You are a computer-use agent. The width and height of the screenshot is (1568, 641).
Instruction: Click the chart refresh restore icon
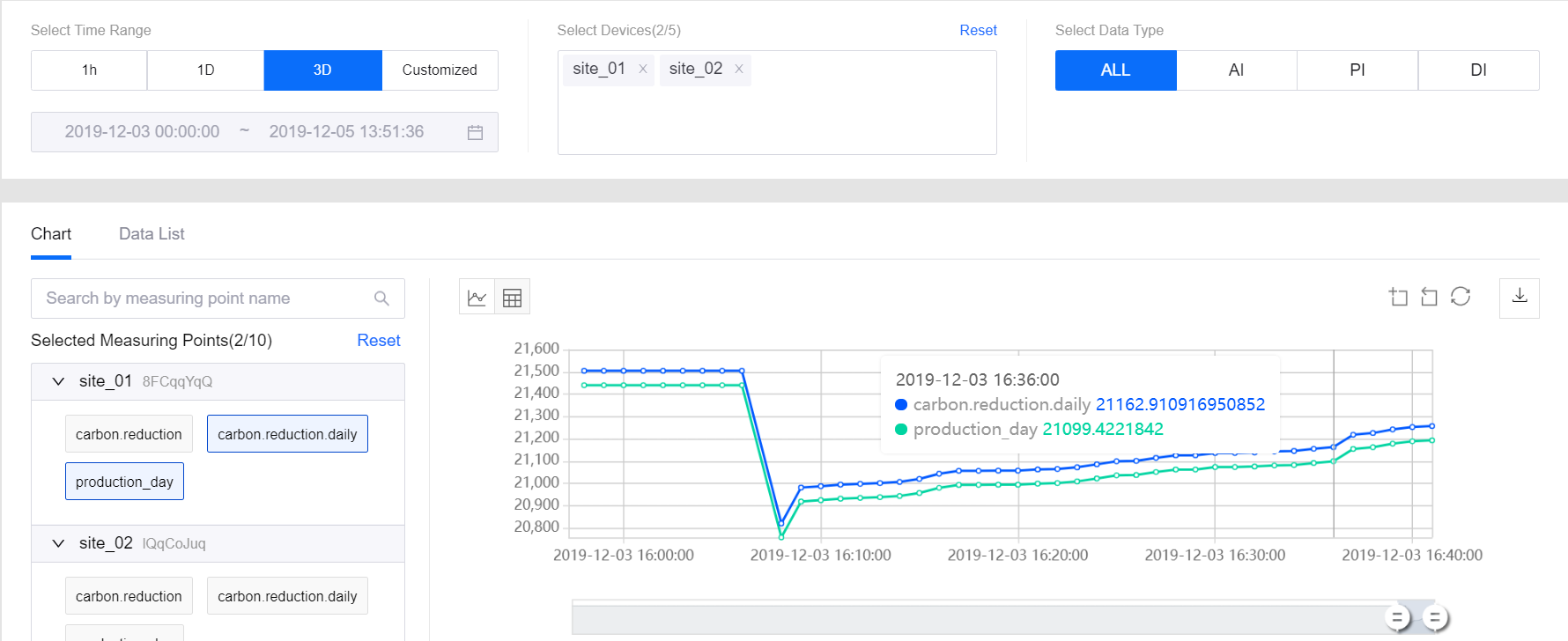1461,297
